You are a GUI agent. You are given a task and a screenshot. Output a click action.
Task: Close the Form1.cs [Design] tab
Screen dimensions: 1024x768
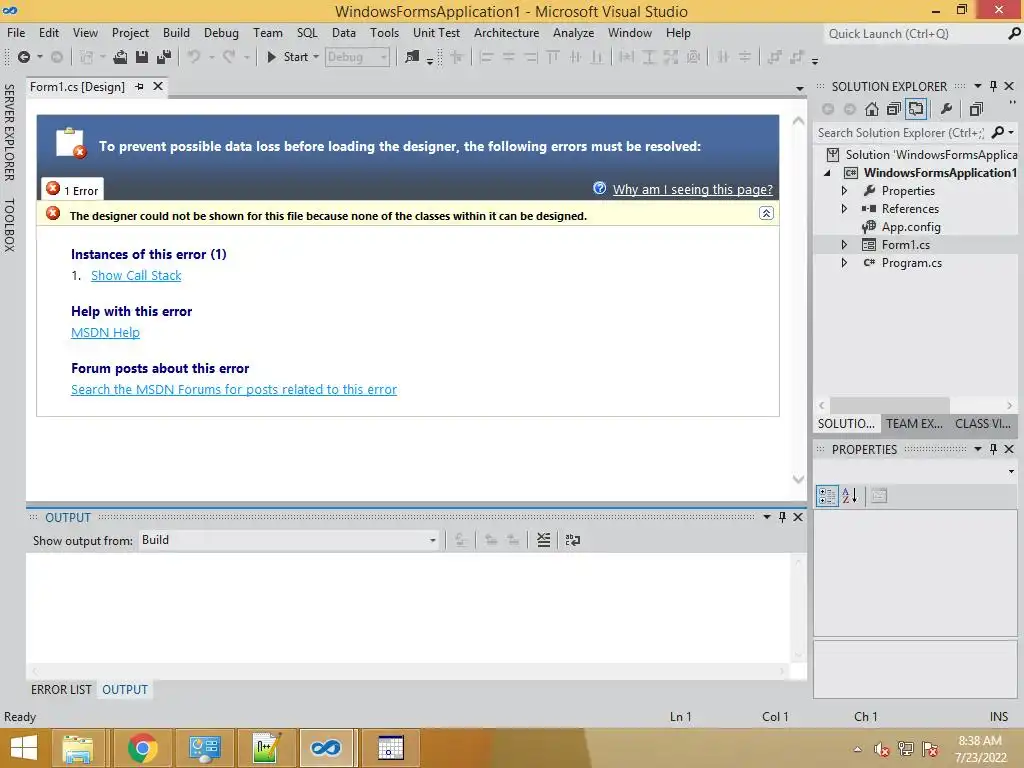[158, 86]
